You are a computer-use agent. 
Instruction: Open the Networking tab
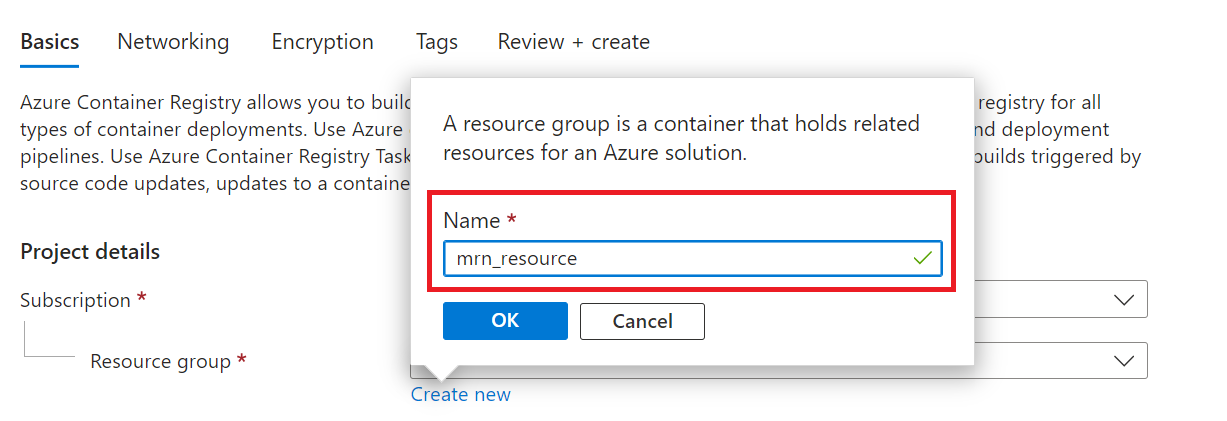click(173, 42)
